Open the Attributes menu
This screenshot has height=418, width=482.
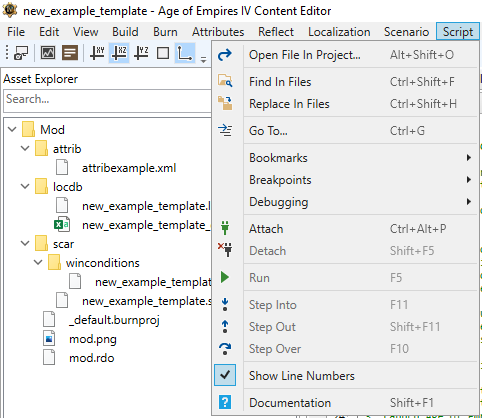(218, 32)
